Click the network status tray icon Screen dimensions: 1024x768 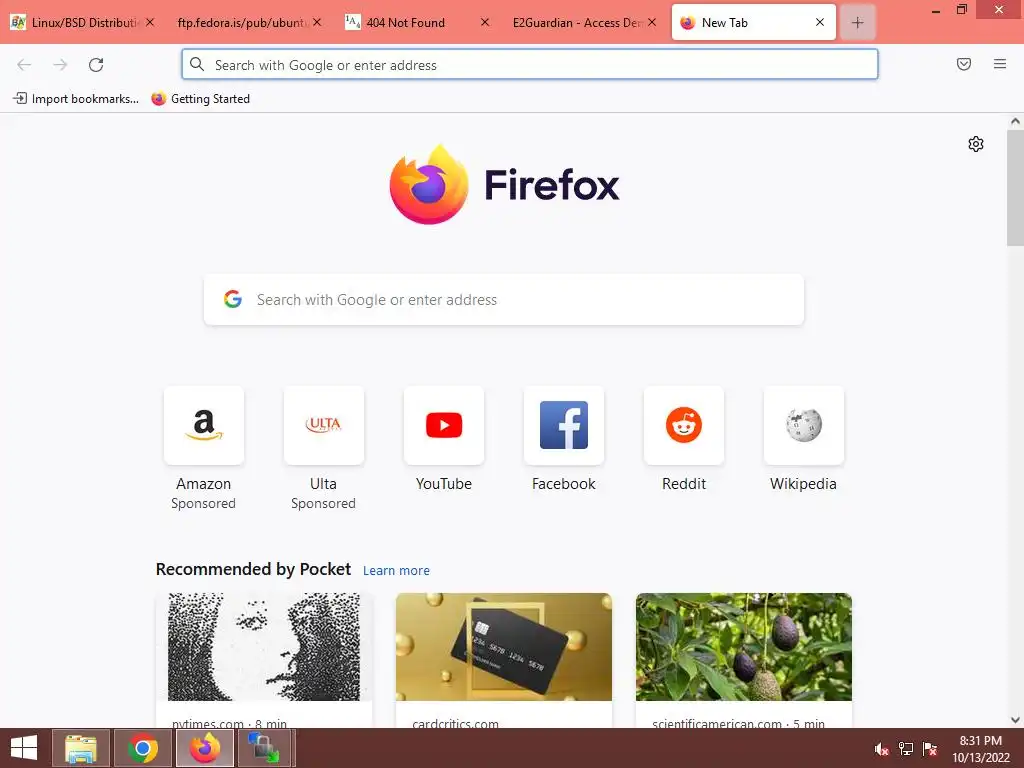pos(906,749)
